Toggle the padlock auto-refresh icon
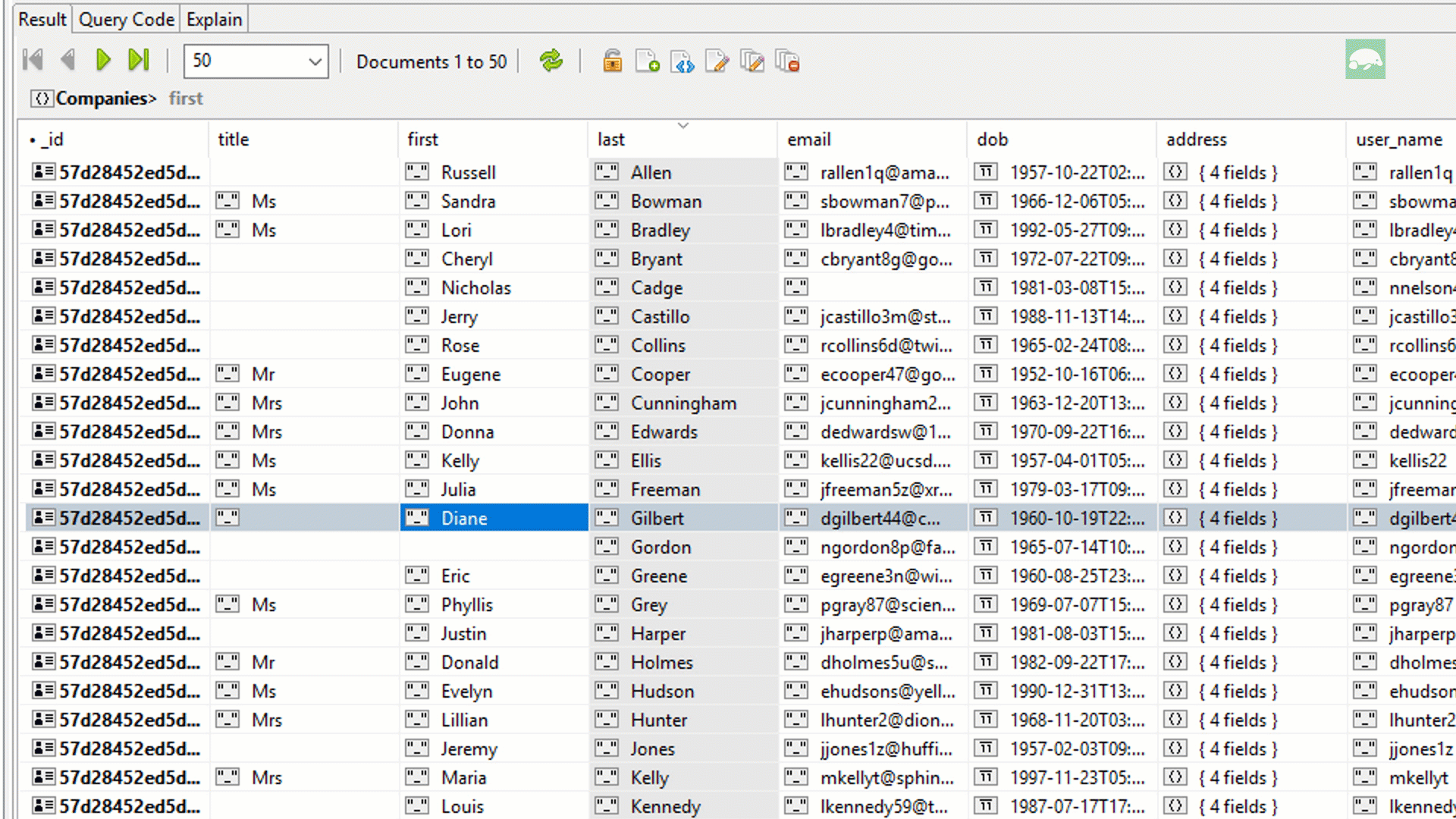This screenshot has width=1456, height=819. (x=613, y=61)
